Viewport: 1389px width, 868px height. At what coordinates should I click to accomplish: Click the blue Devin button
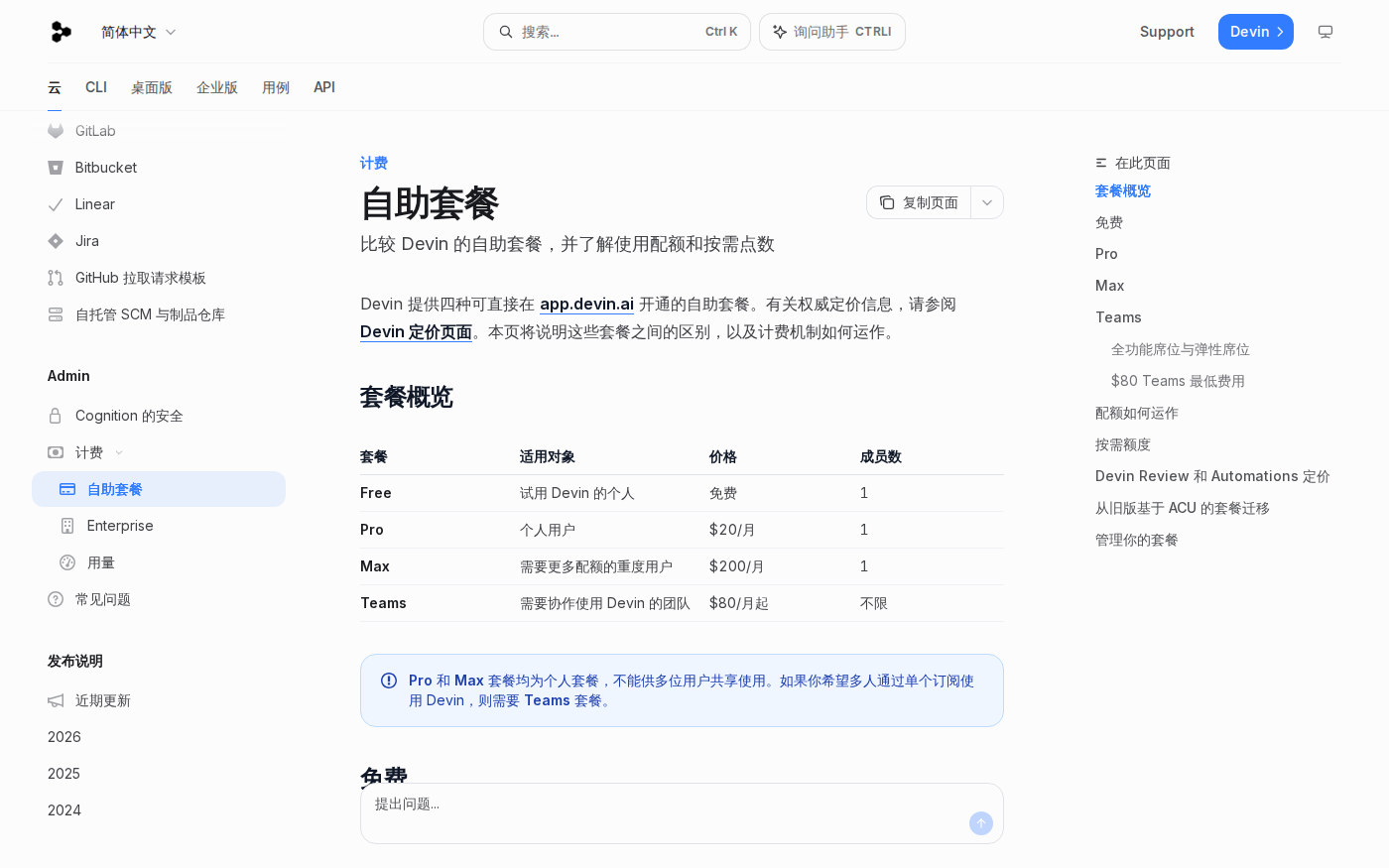point(1255,32)
